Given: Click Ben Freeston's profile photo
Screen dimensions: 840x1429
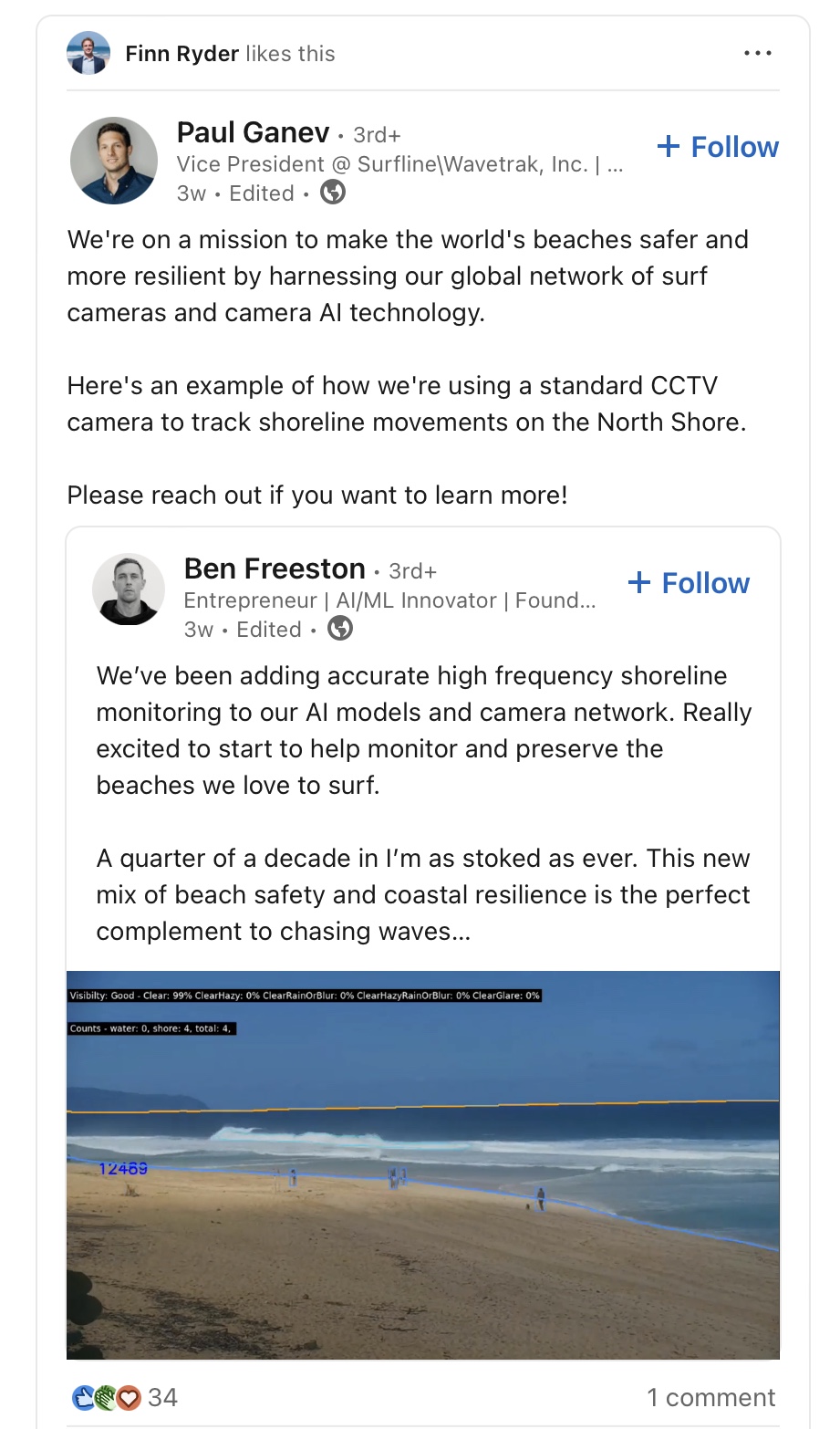Looking at the screenshot, I should tap(129, 589).
